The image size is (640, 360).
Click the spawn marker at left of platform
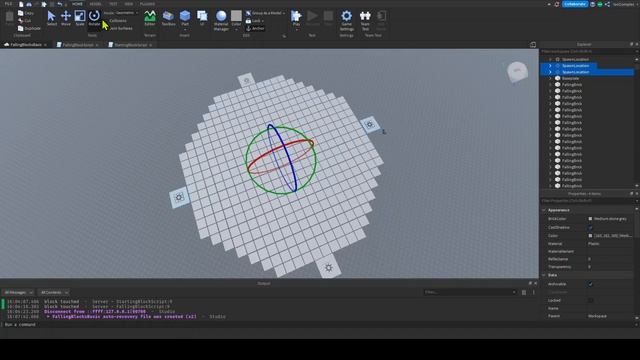pos(179,198)
